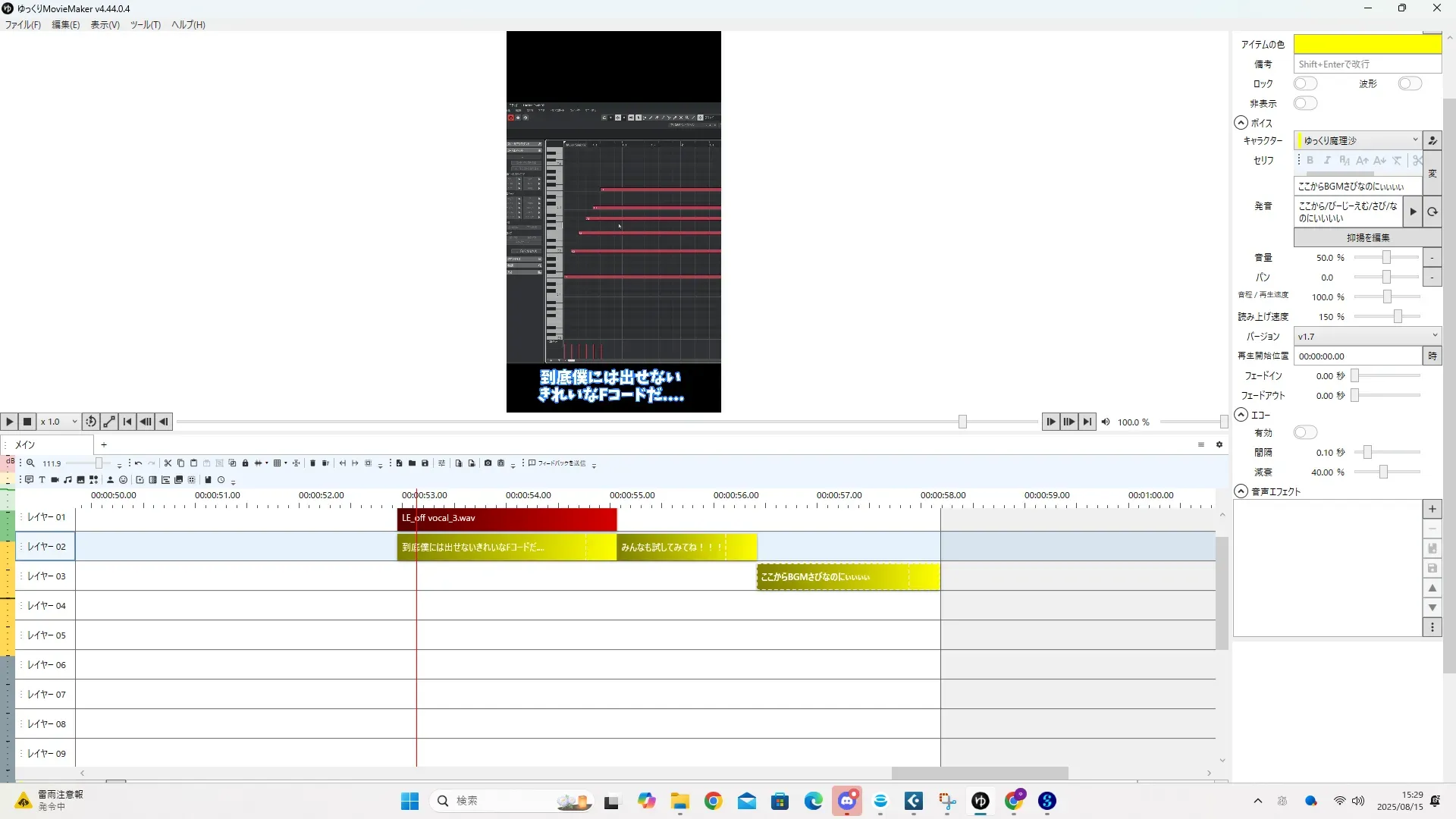1456x819 pixels.
Task: Click the yellow アイテムの色 color swatch
Action: 1367,44
